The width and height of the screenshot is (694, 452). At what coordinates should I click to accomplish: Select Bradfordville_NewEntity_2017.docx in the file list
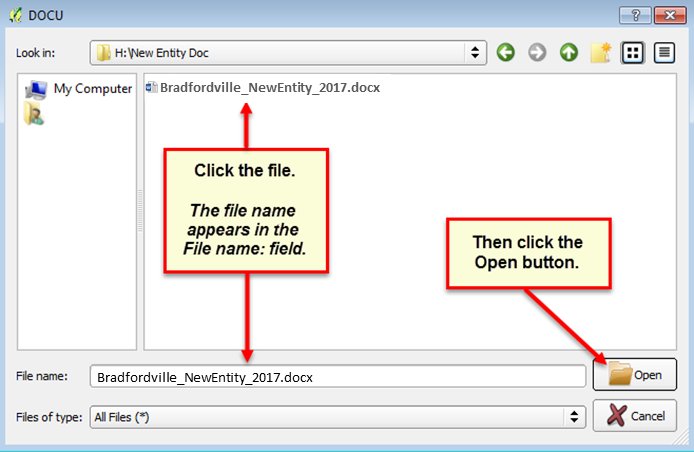[262, 87]
